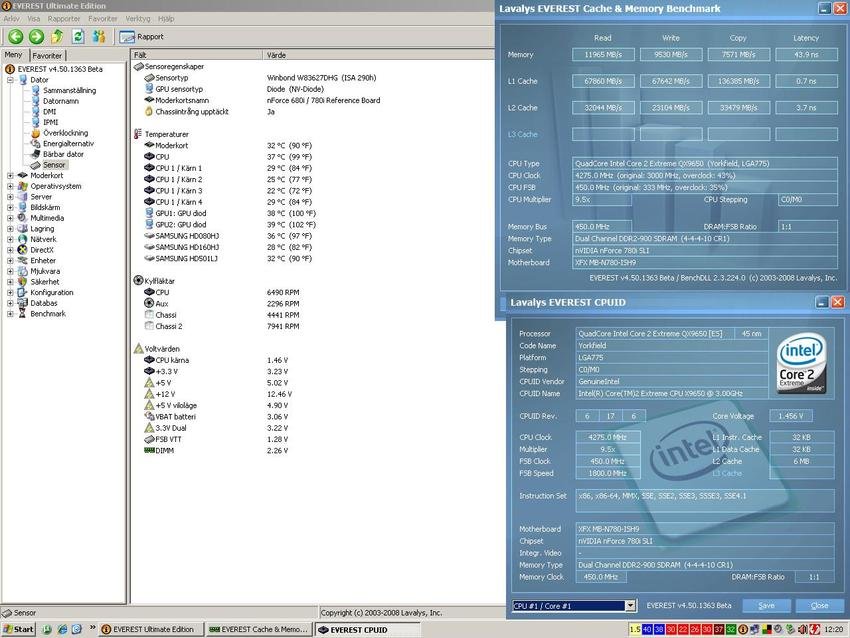The image size is (850, 638).
Task: Click Save in the EVEREST CPUID window
Action: coord(766,605)
